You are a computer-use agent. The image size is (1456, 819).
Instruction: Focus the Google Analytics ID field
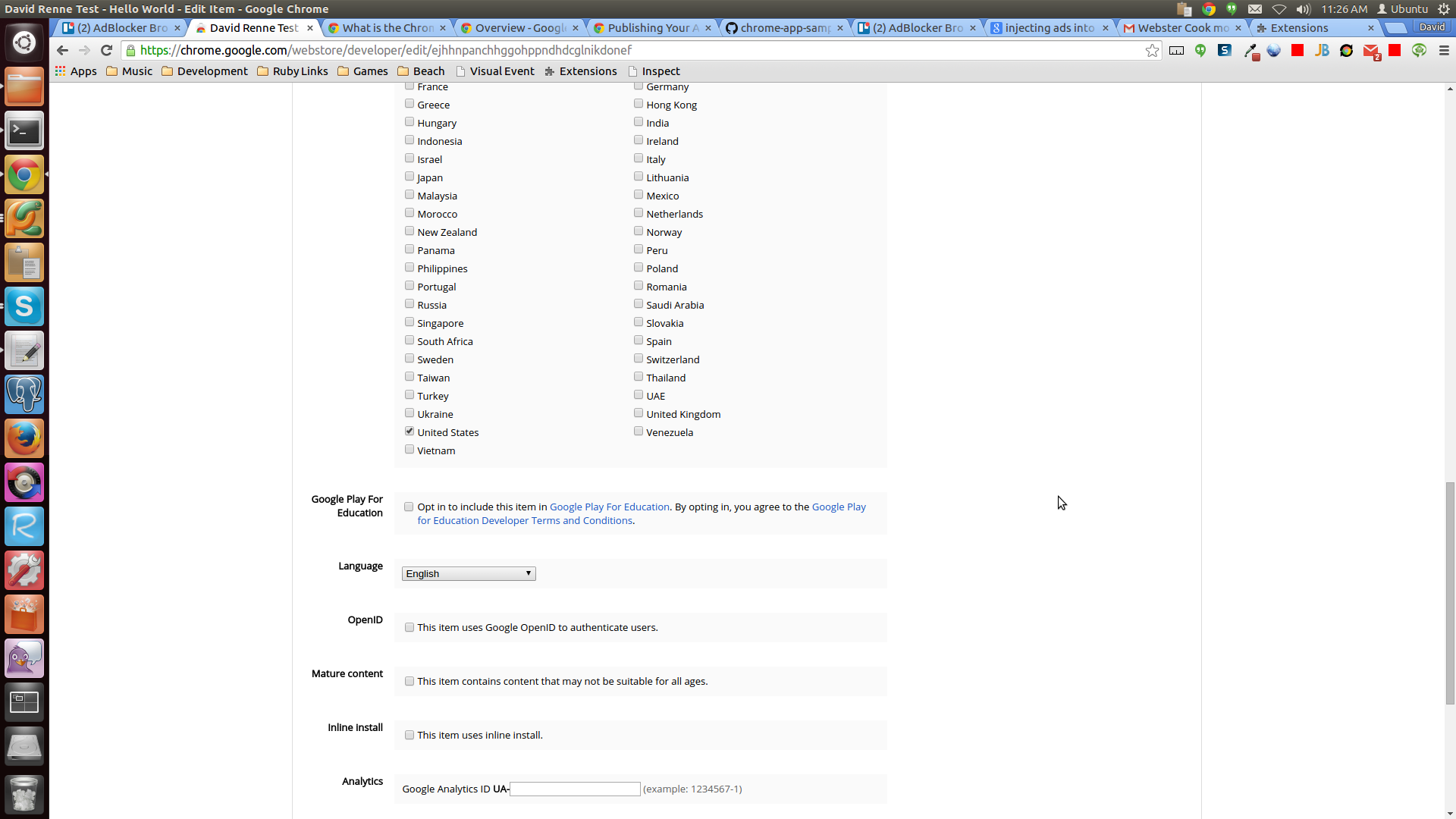575,789
